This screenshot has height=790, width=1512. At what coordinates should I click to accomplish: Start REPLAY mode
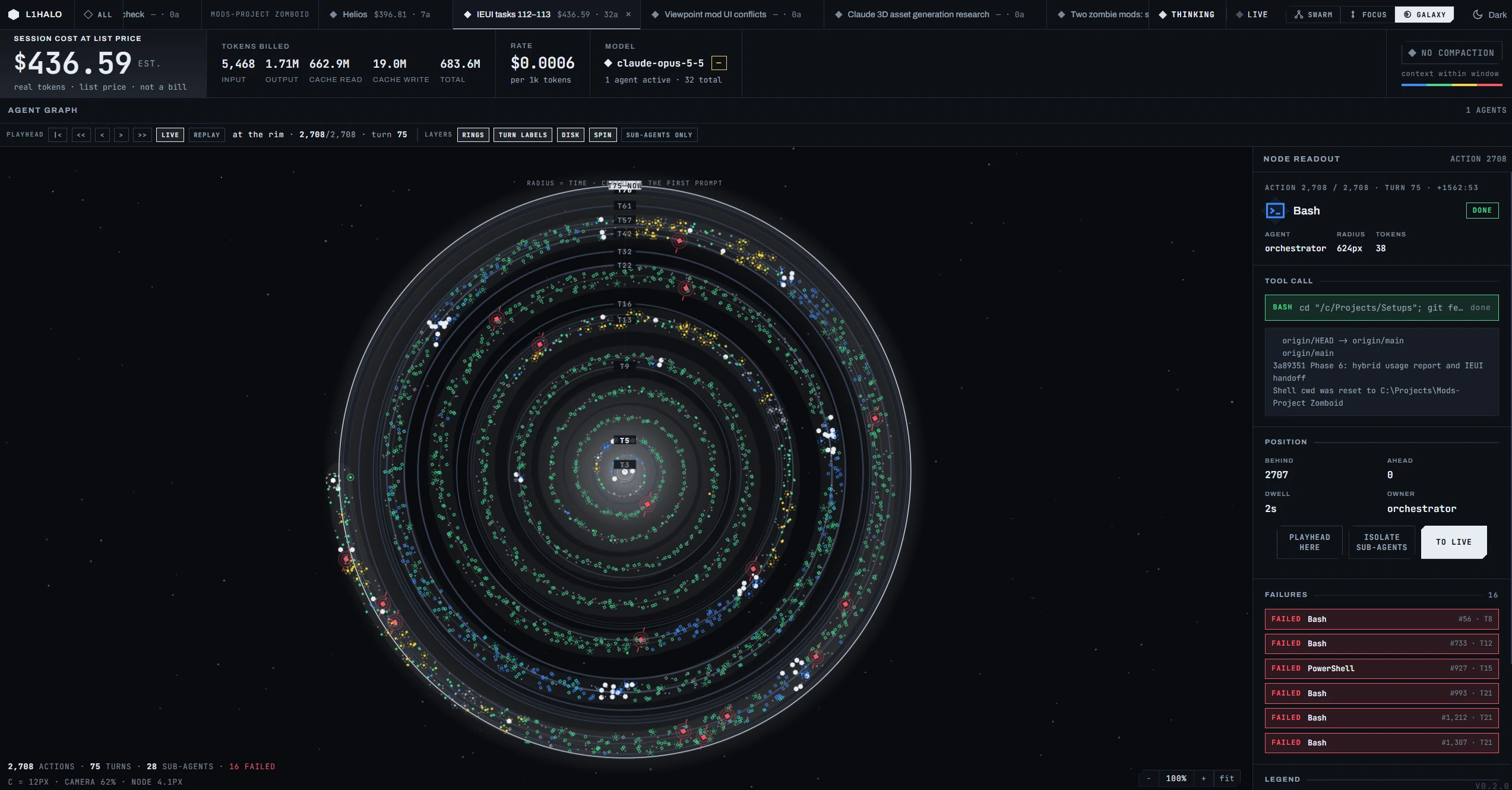pos(207,135)
